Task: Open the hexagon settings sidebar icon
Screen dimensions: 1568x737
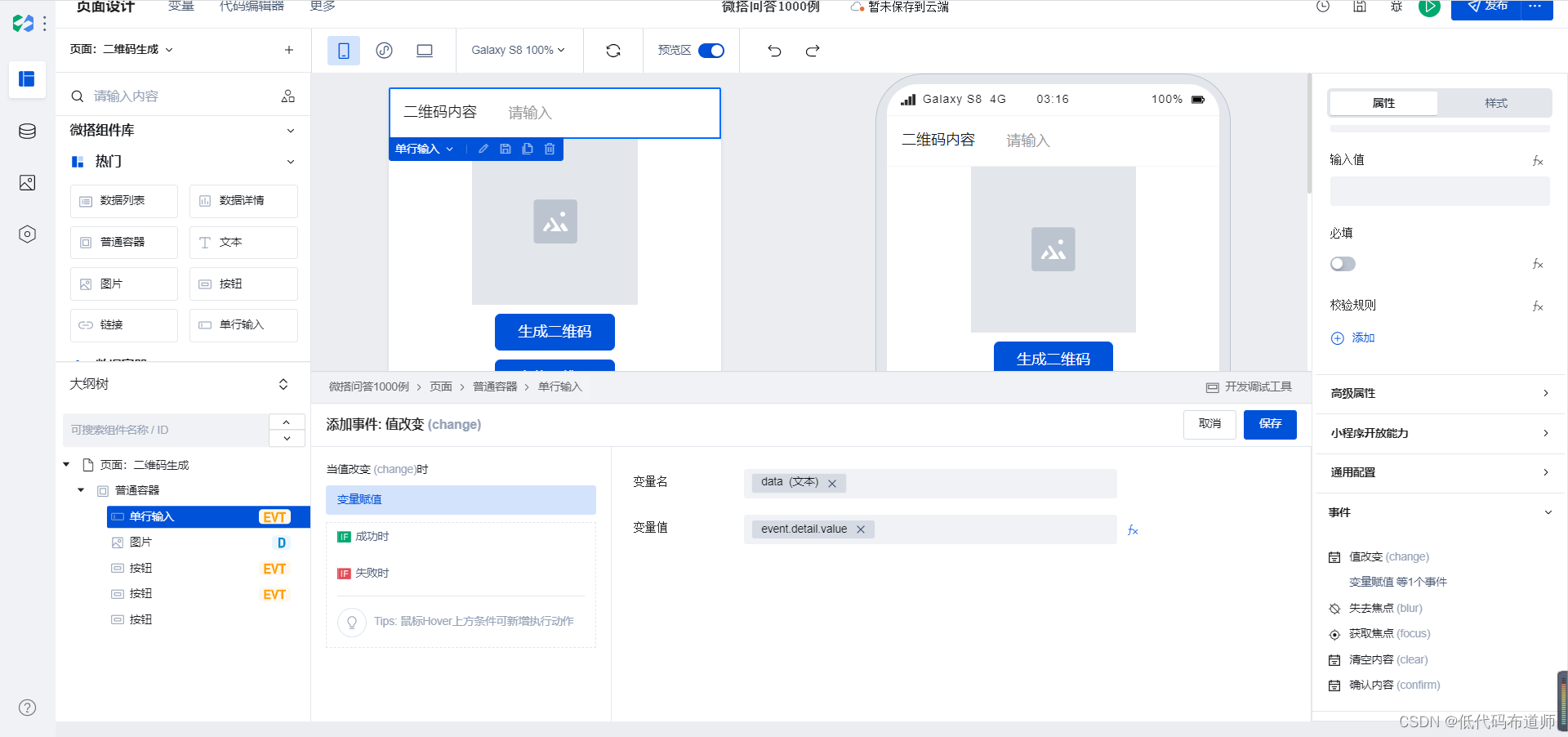Action: 27,234
